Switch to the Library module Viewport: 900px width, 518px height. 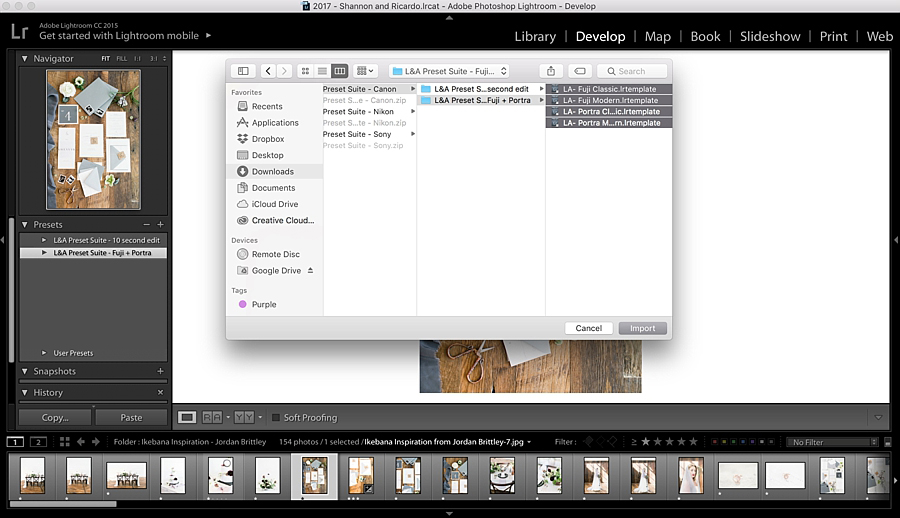click(x=535, y=36)
